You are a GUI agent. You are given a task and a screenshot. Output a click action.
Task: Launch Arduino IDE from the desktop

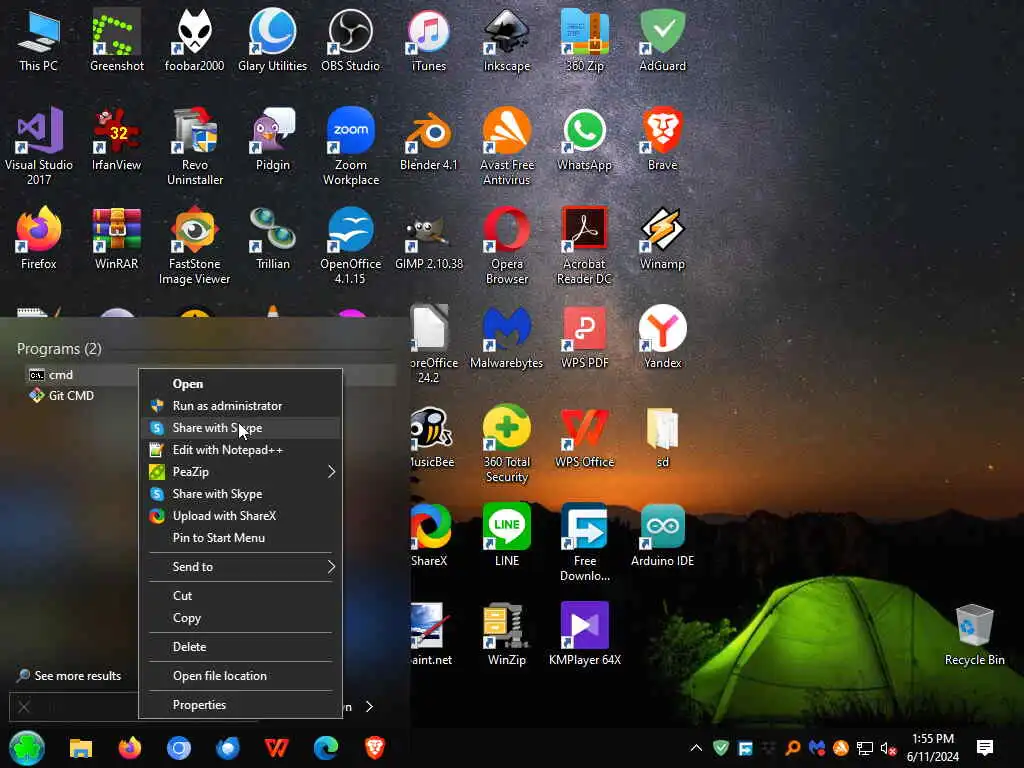pyautogui.click(x=662, y=535)
